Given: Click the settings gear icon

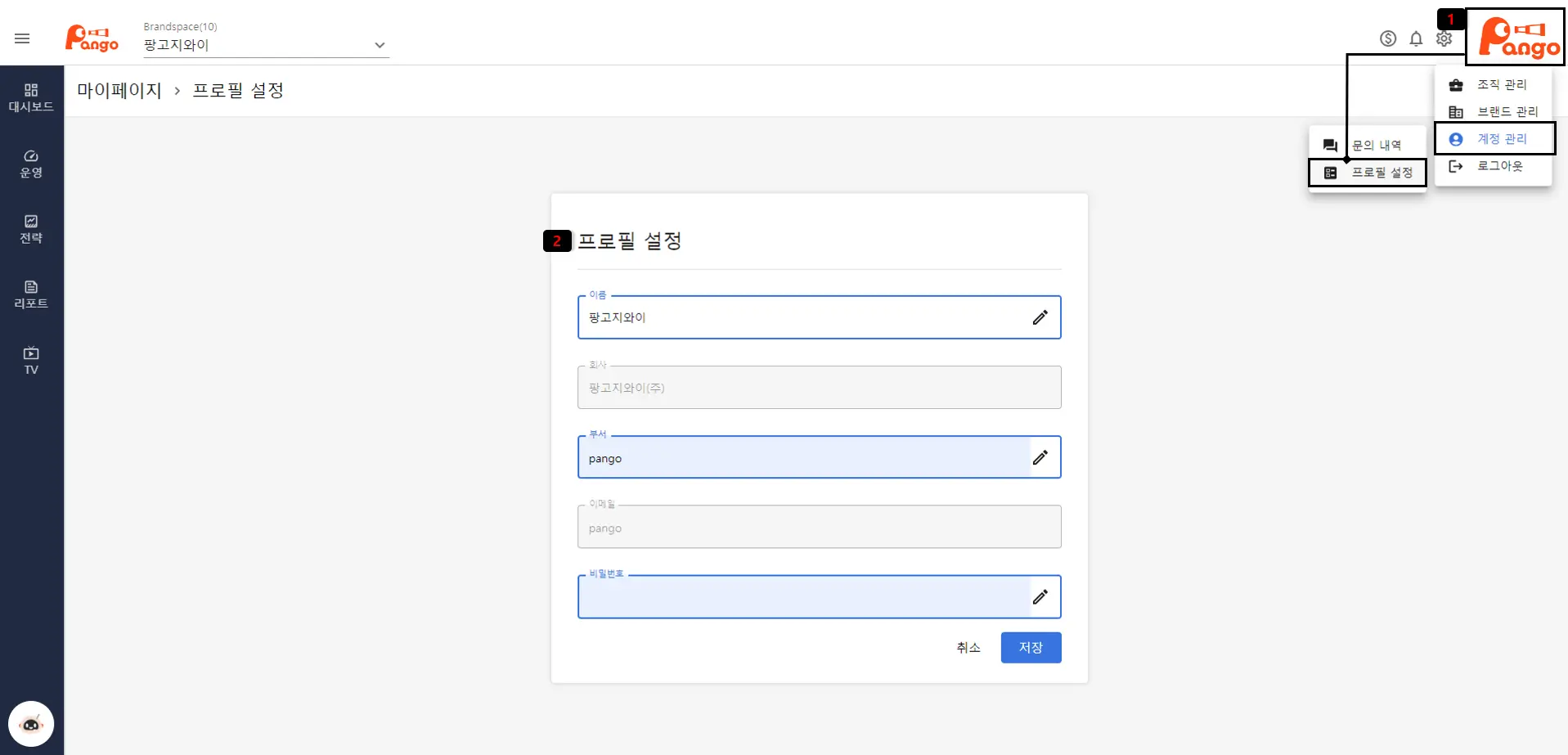Looking at the screenshot, I should [x=1444, y=39].
